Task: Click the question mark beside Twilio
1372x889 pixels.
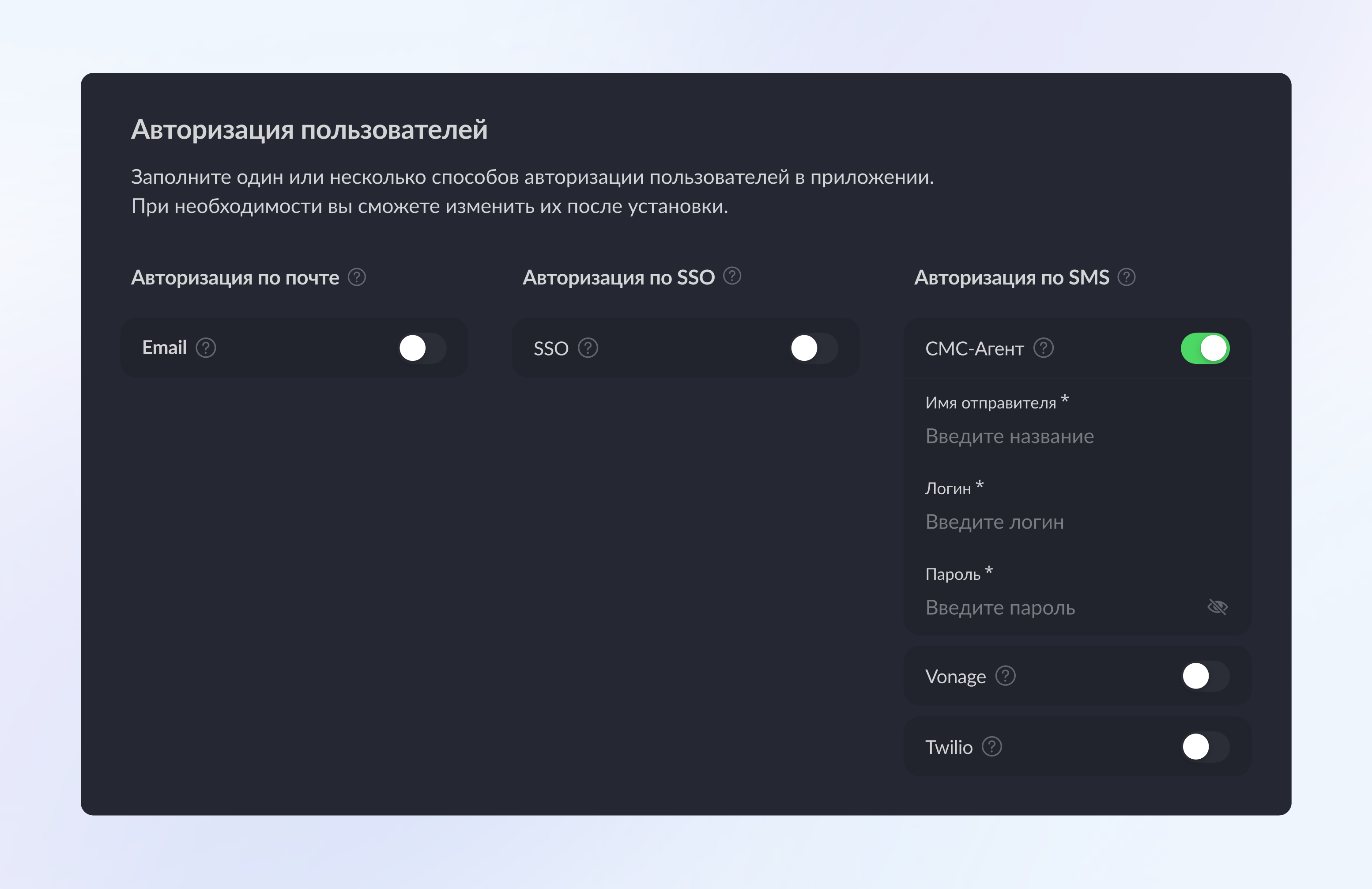Action: point(992,747)
